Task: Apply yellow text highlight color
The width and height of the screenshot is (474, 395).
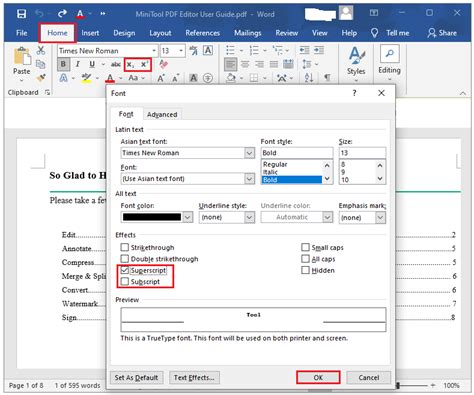Action: [x=86, y=78]
